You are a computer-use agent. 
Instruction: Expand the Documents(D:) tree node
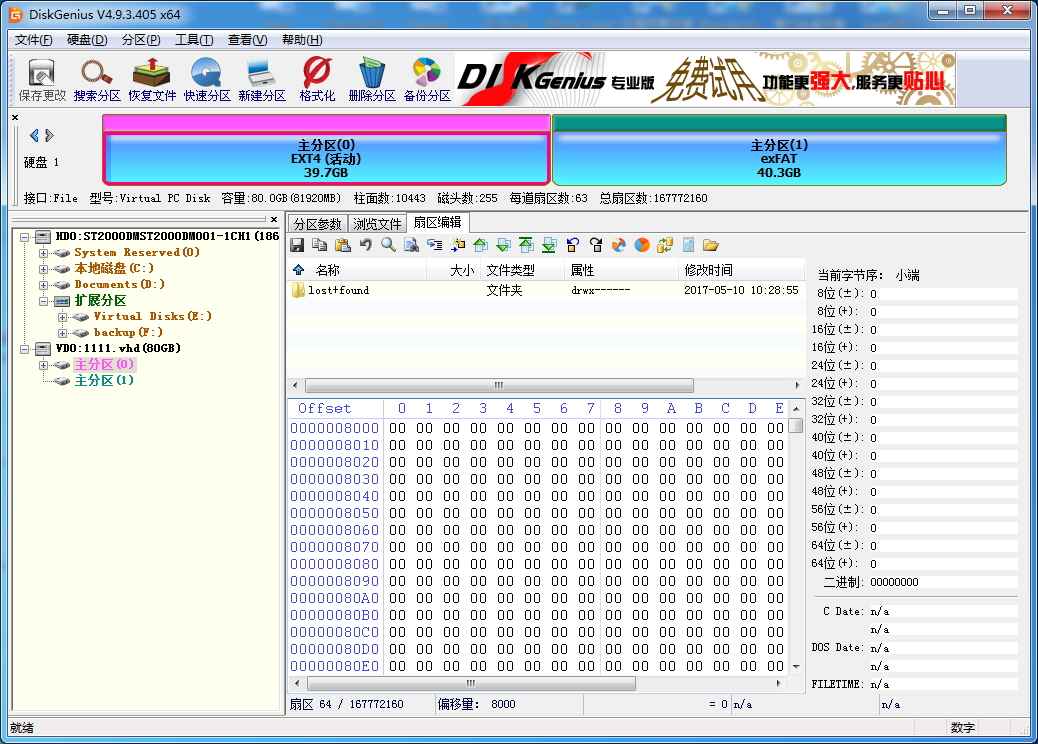[x=43, y=285]
